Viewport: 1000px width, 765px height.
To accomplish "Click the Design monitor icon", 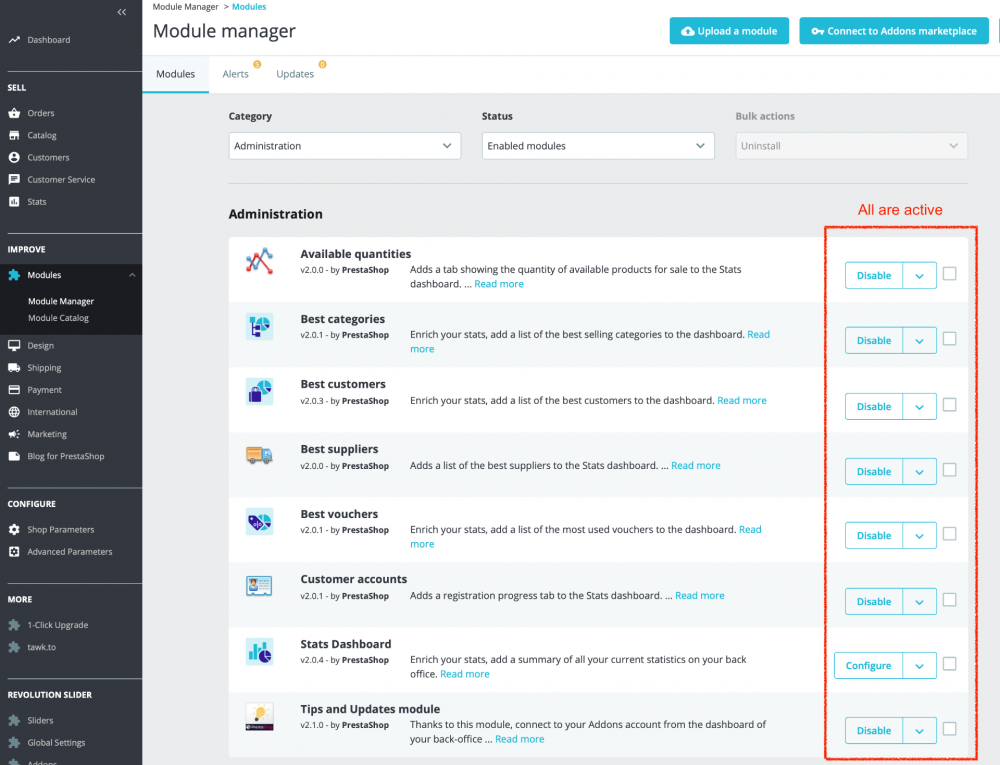I will (14, 345).
